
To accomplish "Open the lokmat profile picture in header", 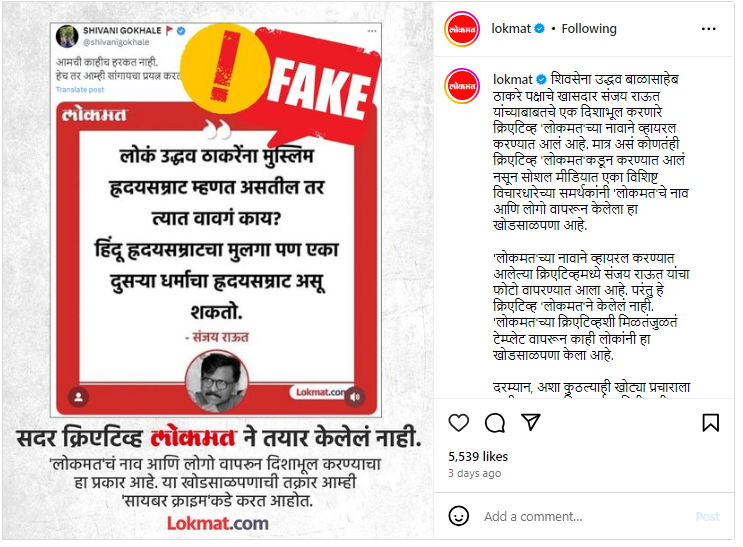I will (x=462, y=29).
